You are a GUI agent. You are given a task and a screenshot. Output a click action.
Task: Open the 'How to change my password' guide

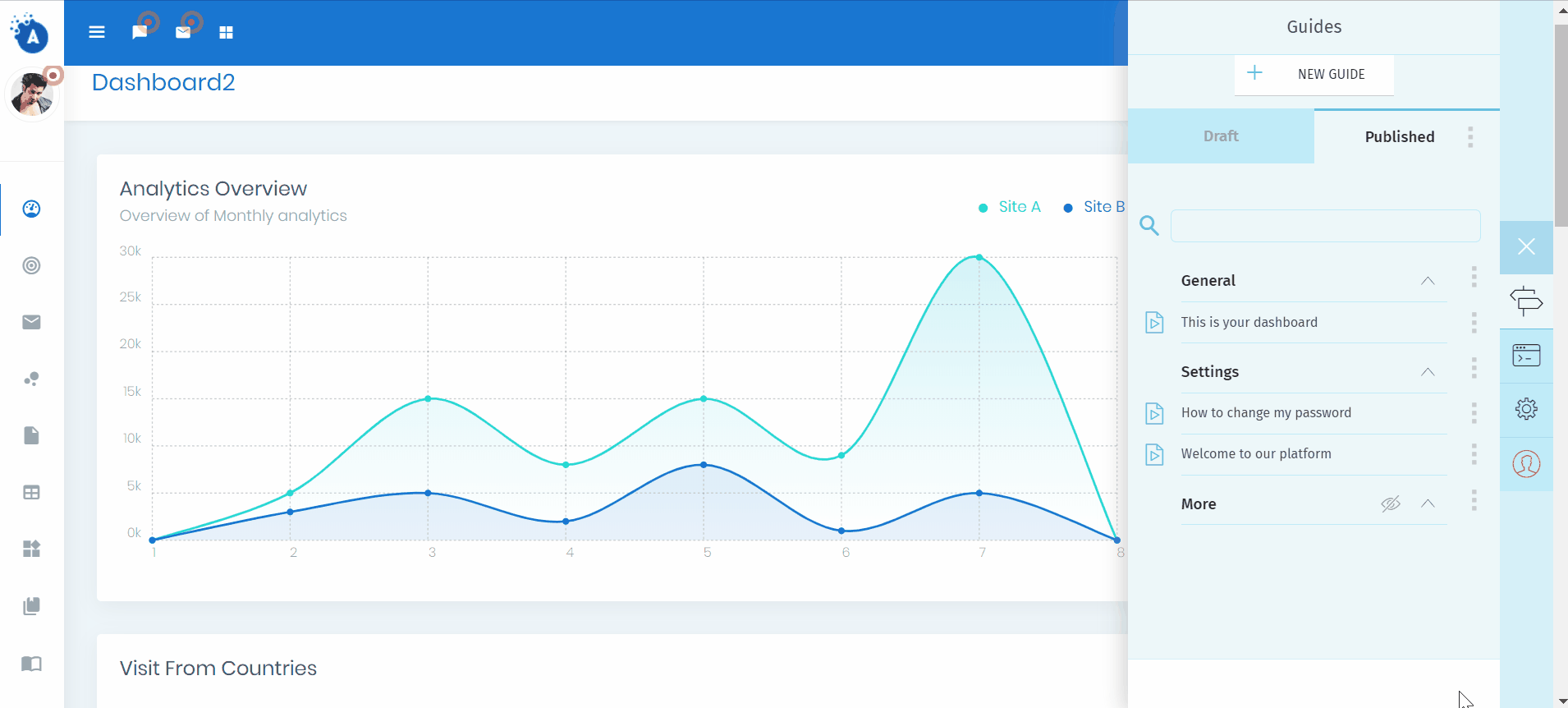pyautogui.click(x=1265, y=413)
